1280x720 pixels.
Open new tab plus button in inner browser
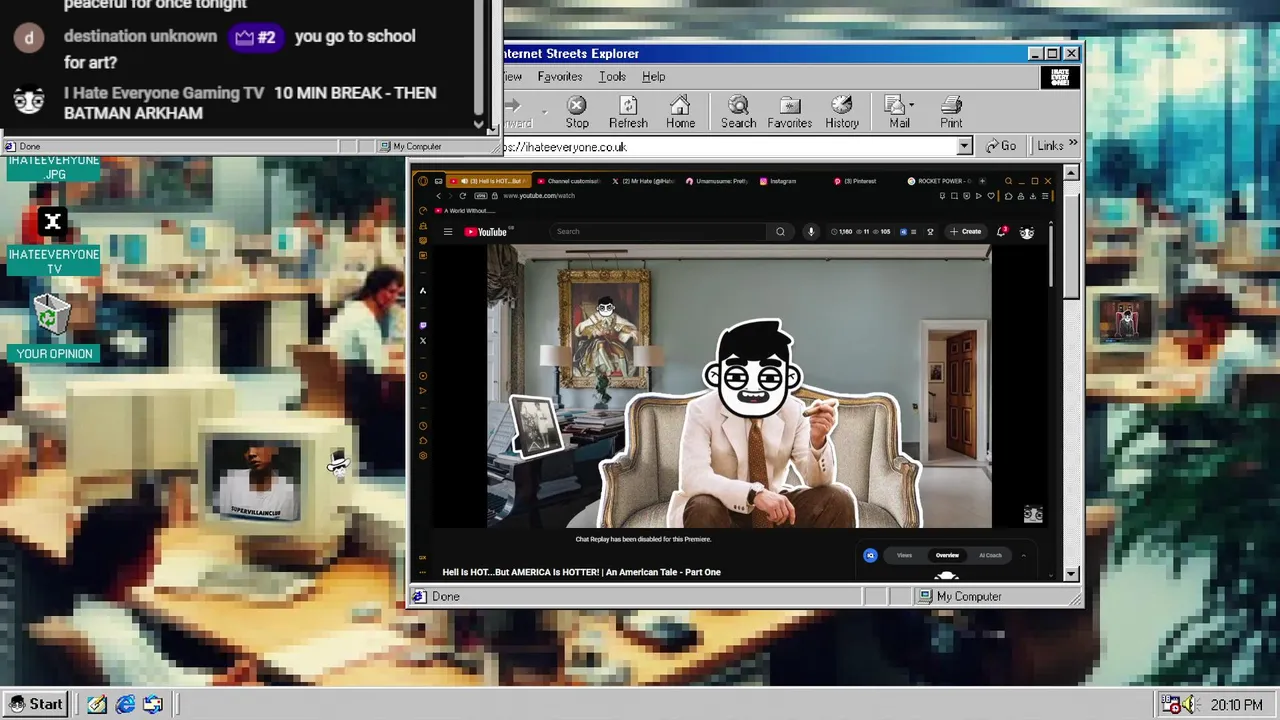pyautogui.click(x=983, y=181)
